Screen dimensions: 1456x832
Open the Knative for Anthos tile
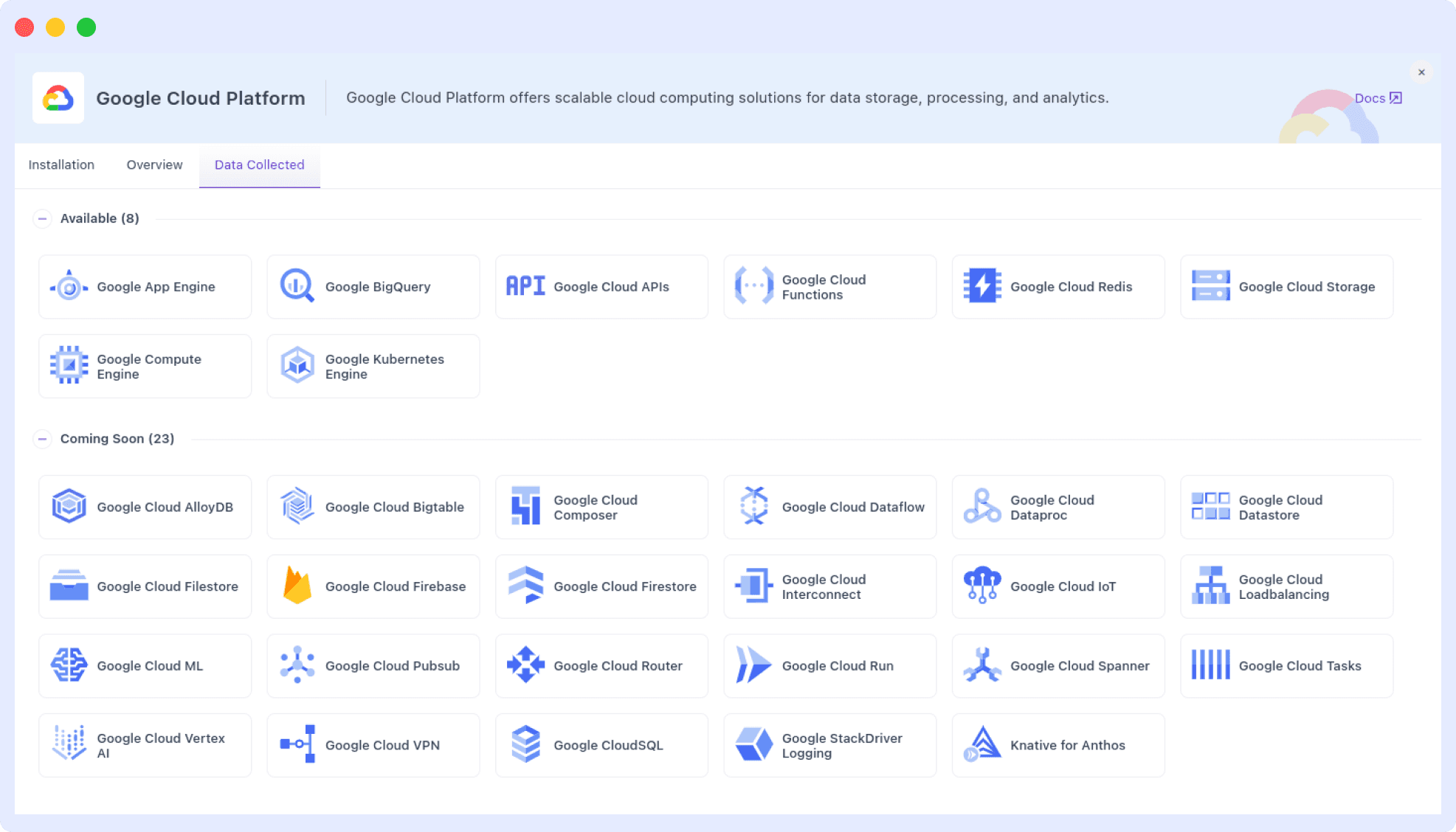pos(1058,744)
